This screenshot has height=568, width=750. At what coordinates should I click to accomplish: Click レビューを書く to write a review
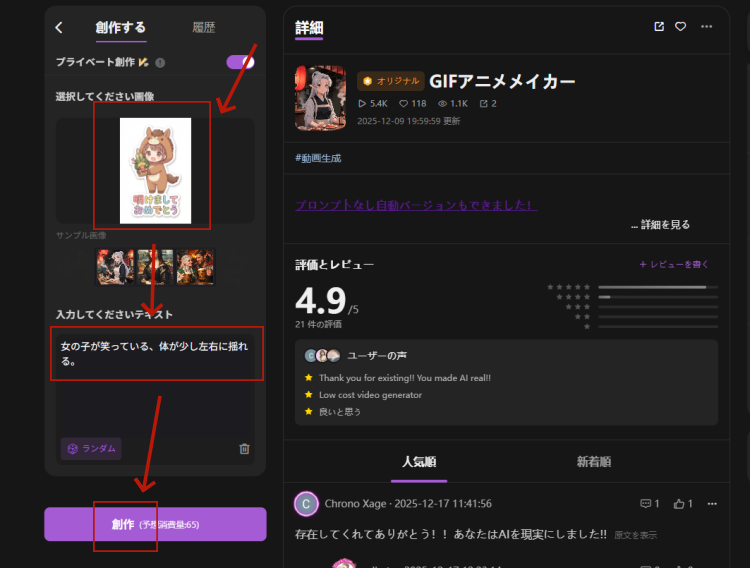coord(674,265)
